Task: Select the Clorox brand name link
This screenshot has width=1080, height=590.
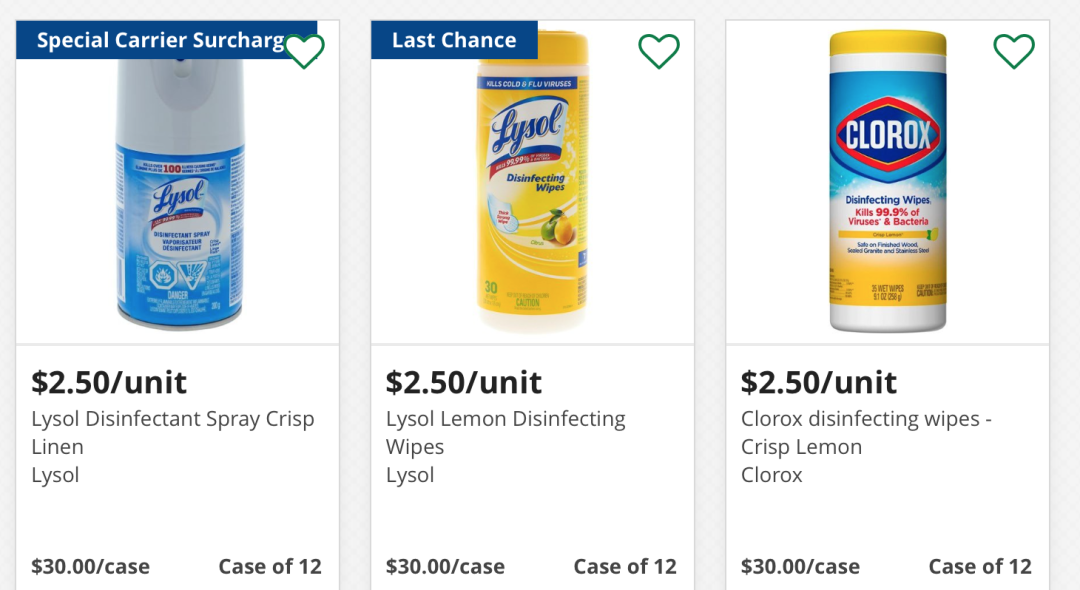Action: coord(771,475)
